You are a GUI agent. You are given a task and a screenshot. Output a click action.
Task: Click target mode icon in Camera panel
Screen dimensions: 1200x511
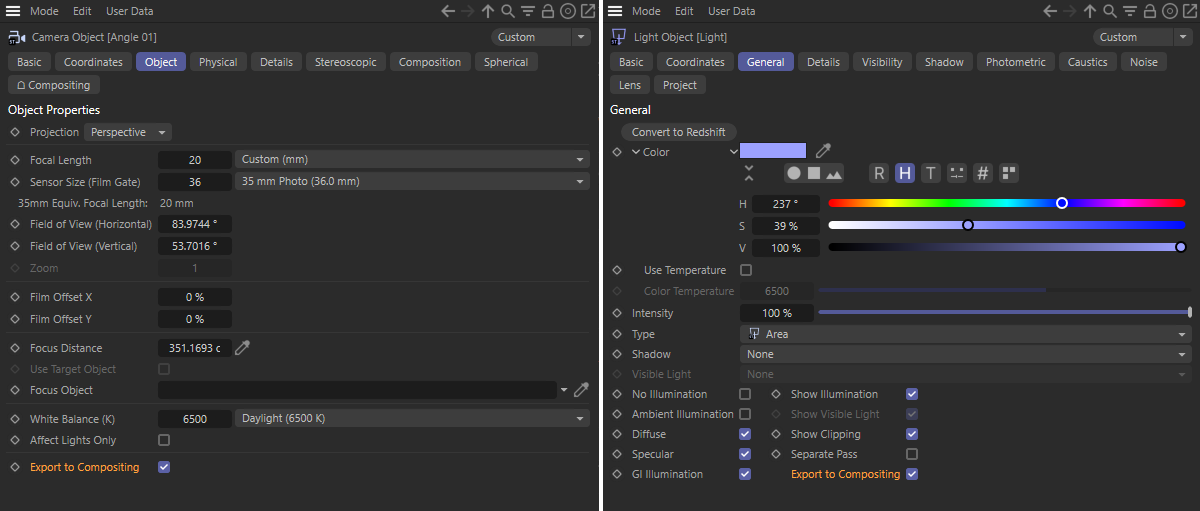tap(568, 11)
